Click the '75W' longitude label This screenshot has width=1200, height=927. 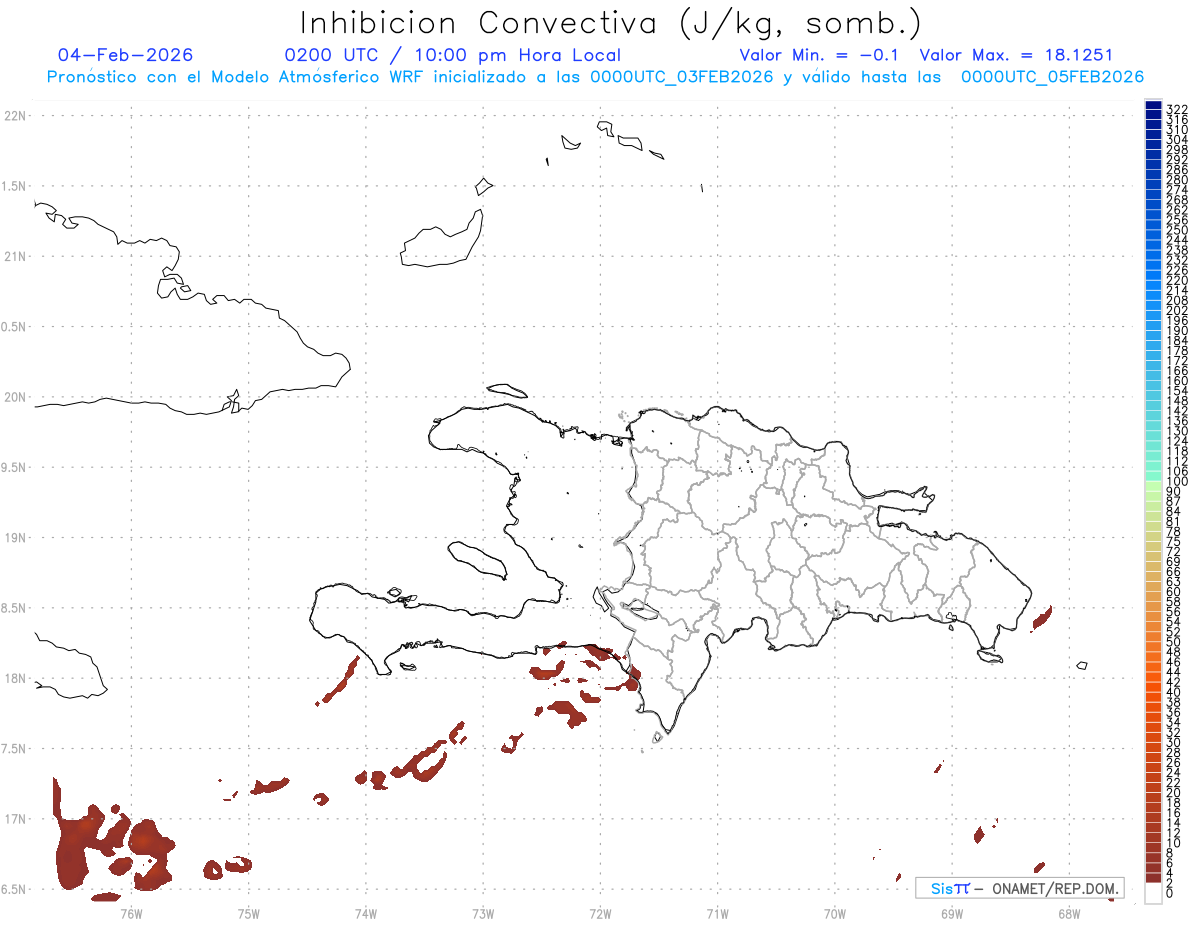click(x=248, y=913)
